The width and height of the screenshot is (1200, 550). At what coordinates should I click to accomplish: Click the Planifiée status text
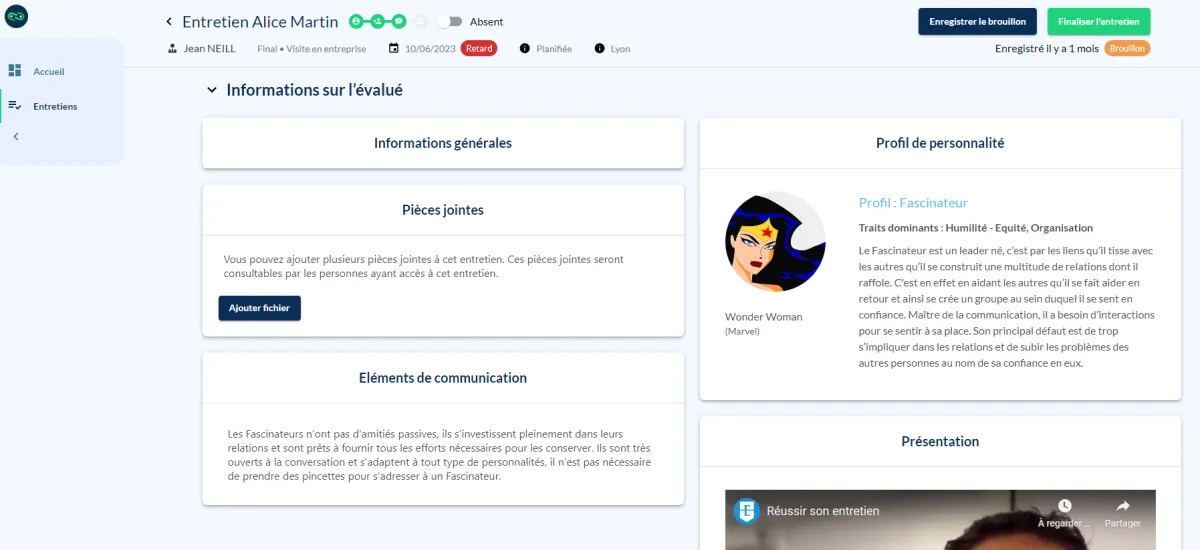point(553,48)
